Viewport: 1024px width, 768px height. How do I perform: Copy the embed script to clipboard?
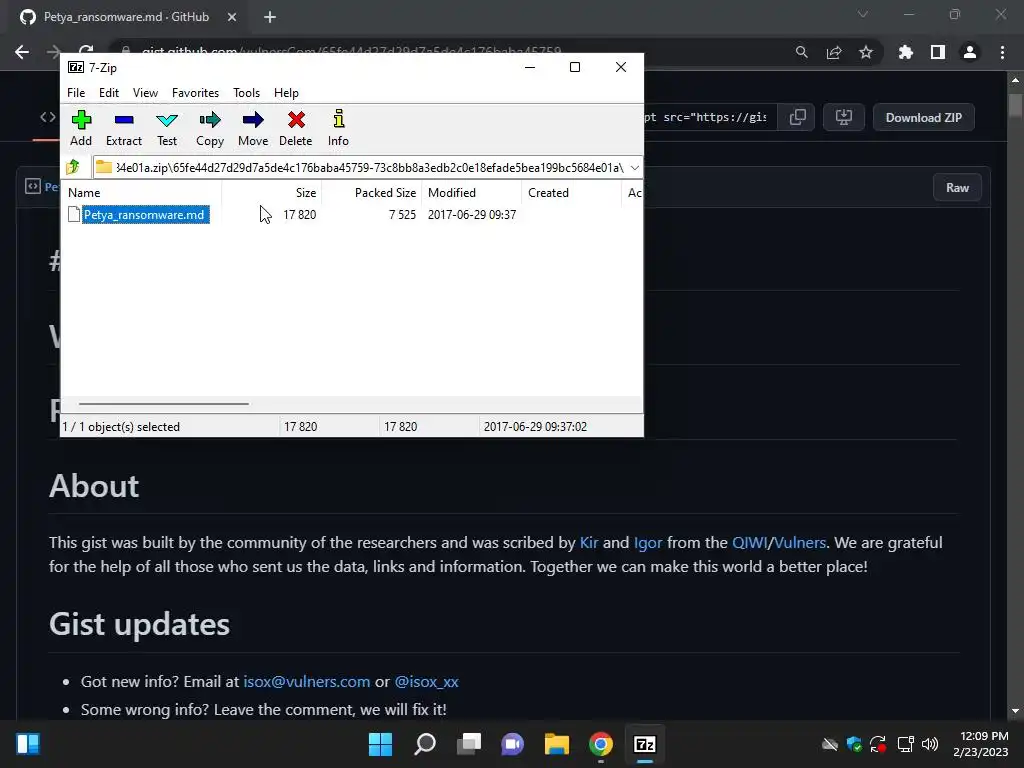point(797,118)
